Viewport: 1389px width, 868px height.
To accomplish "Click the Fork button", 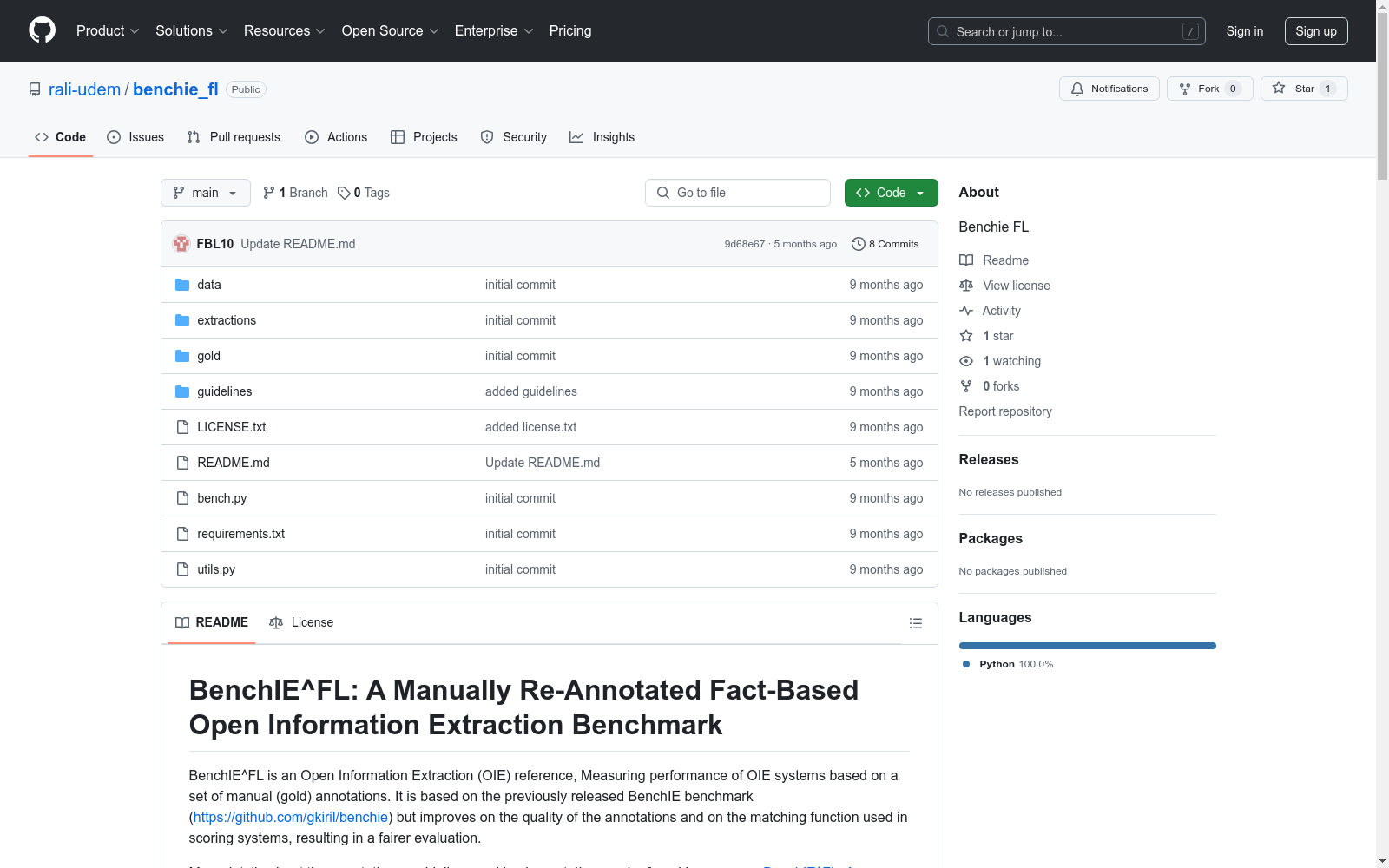I will click(x=1210, y=89).
